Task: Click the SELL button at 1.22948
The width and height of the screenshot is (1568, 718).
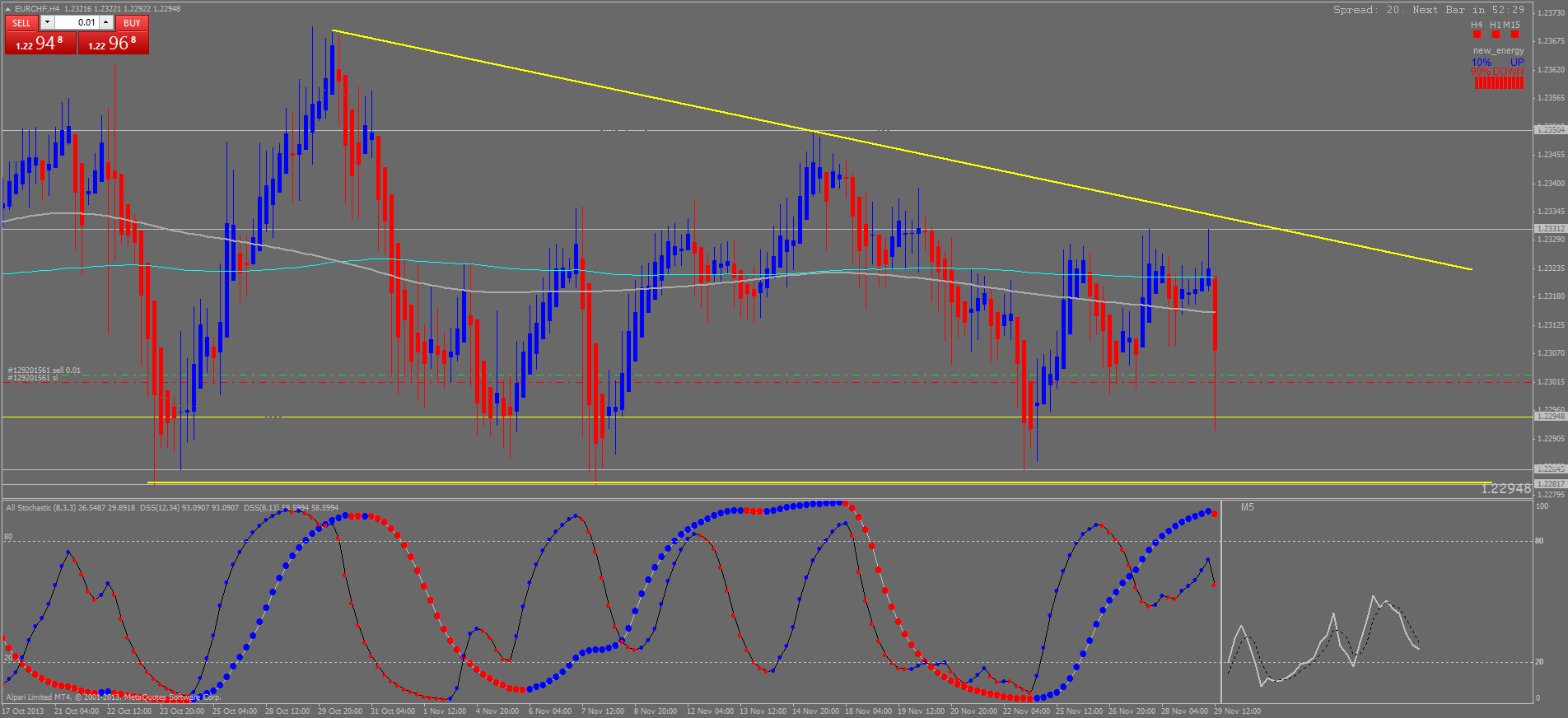Action: point(41,43)
